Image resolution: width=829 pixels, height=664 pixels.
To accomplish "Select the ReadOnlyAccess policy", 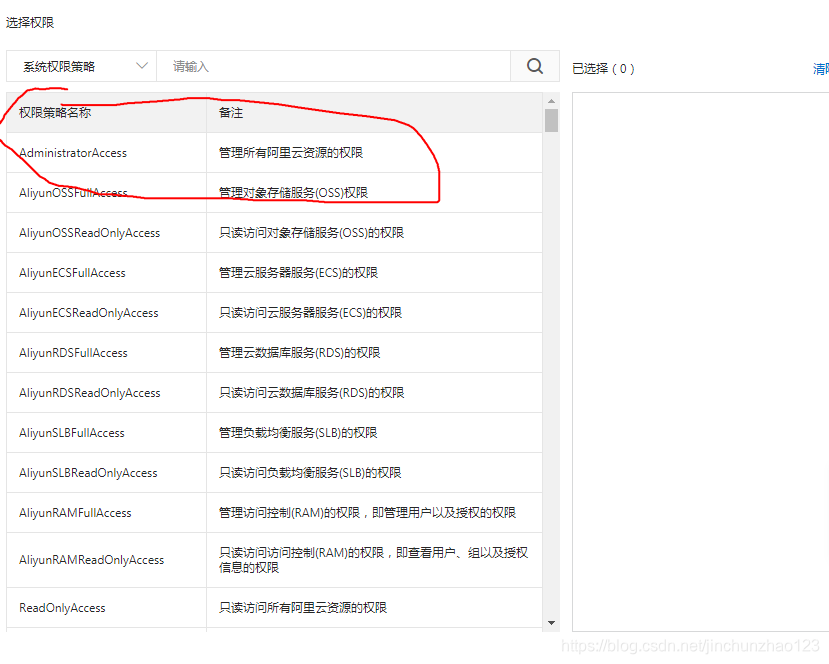I will pyautogui.click(x=62, y=608).
